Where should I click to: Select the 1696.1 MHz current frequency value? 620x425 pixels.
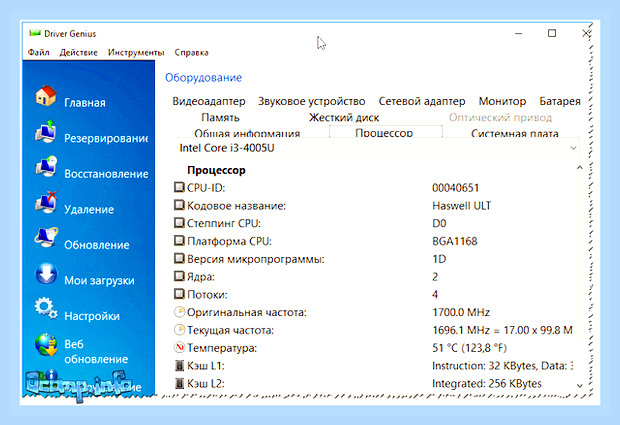click(x=502, y=330)
